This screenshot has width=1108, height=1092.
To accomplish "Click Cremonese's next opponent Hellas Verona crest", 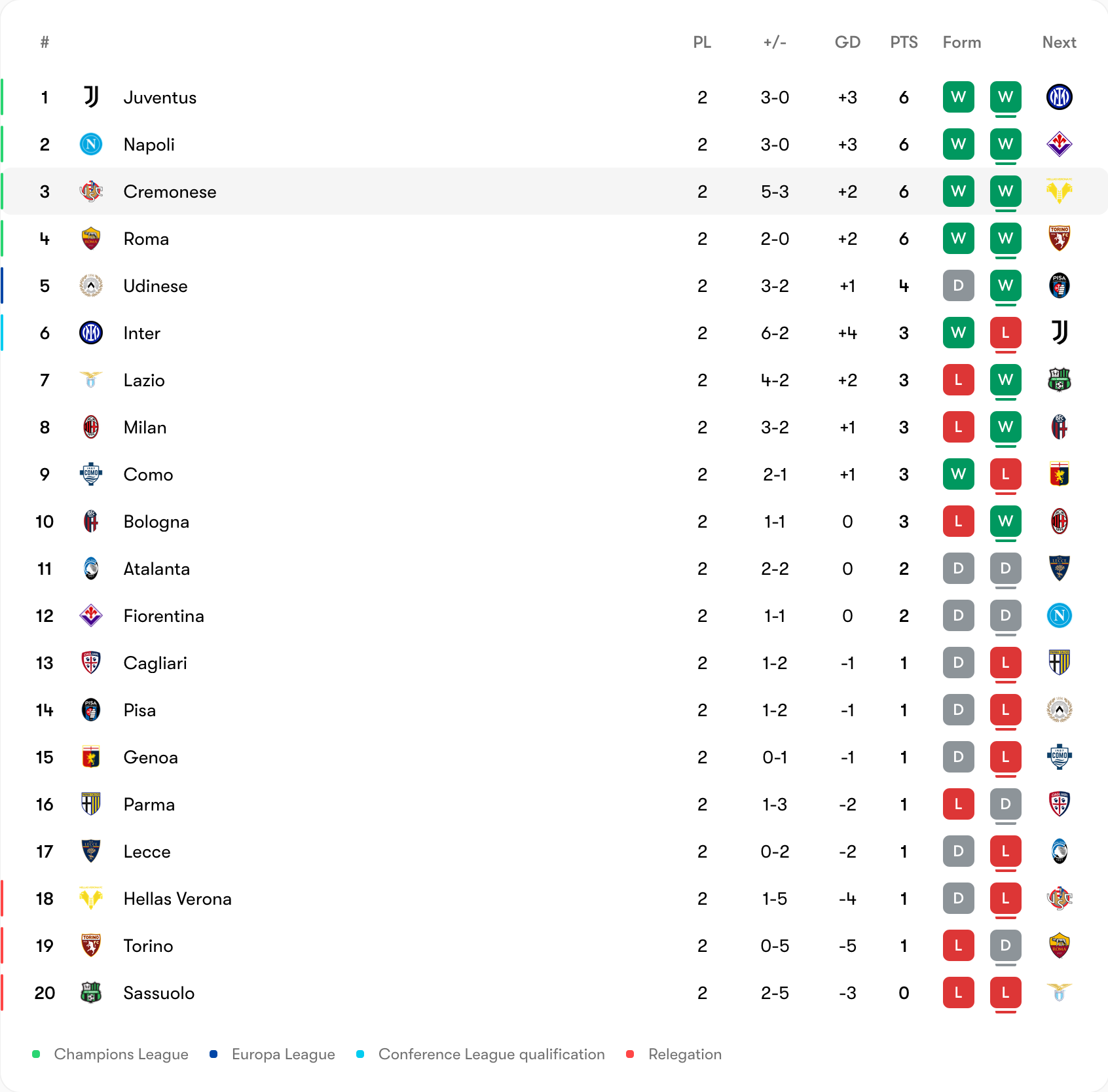I will click(x=1059, y=191).
